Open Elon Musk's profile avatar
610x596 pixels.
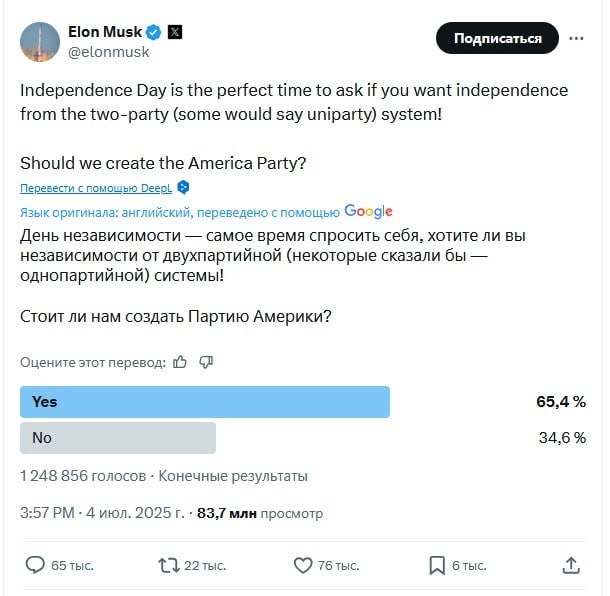pos(38,40)
